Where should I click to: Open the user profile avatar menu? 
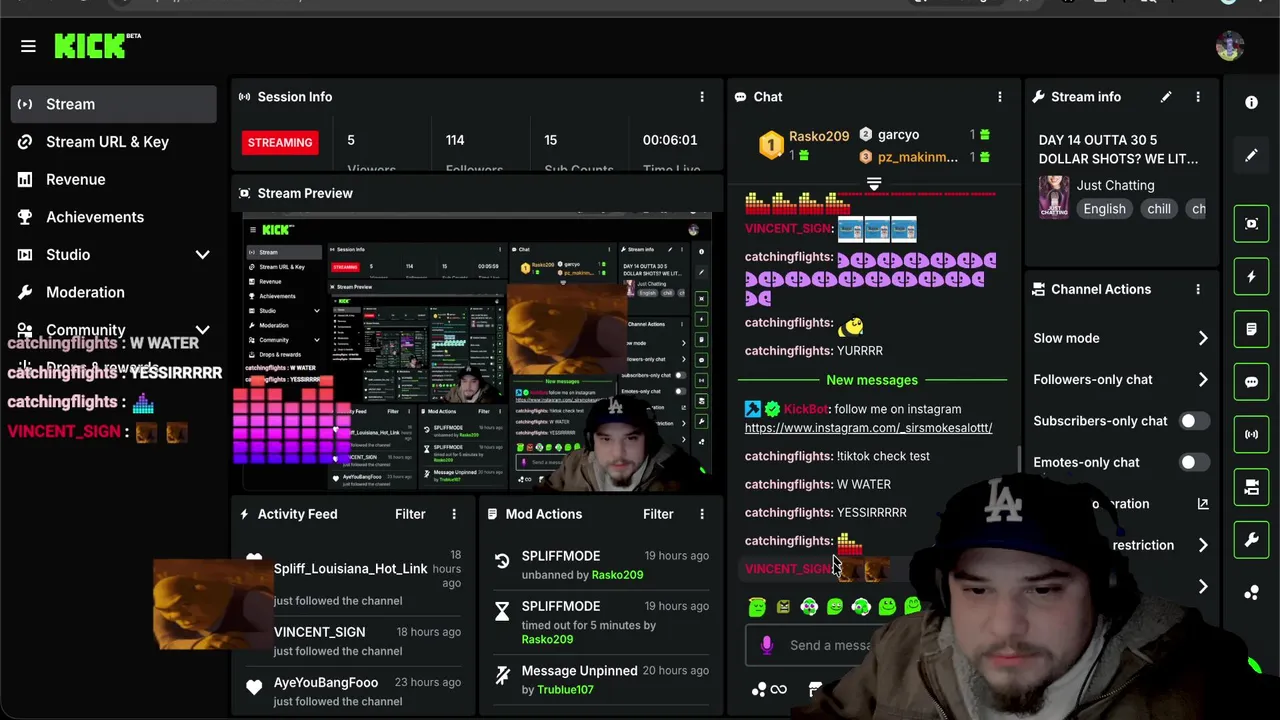[1229, 46]
